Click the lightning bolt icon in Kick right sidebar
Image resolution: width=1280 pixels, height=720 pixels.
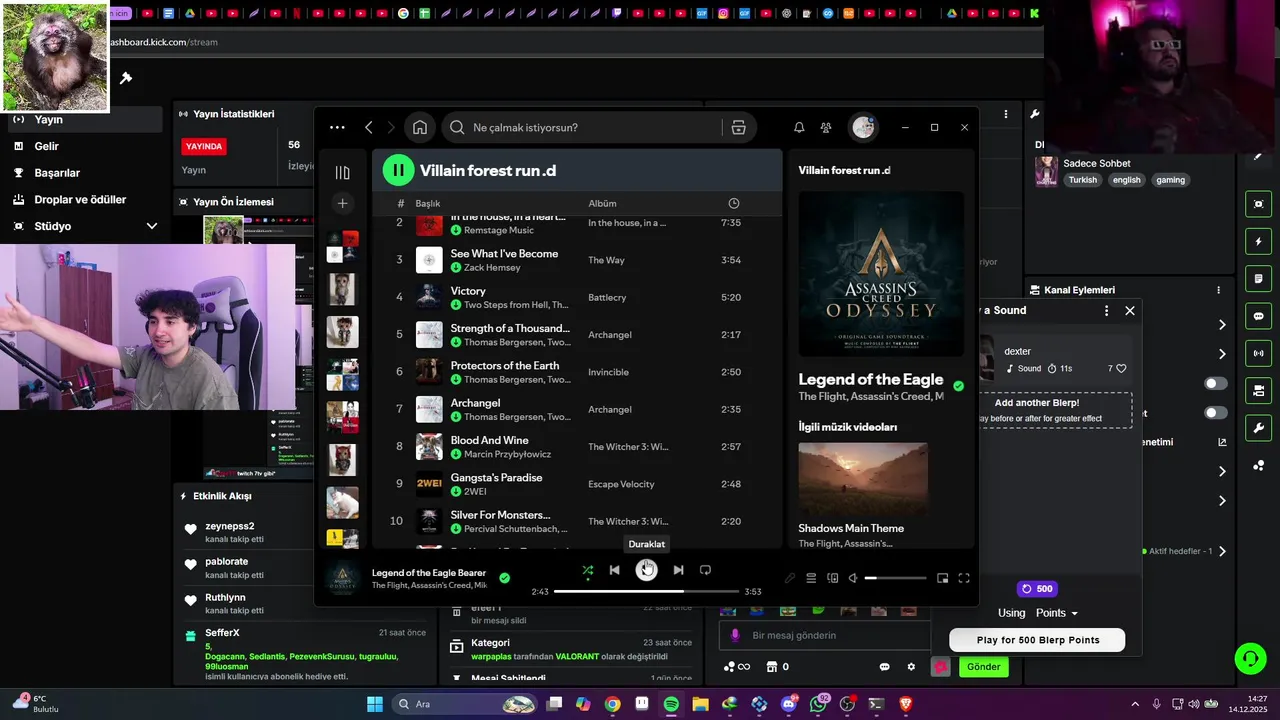tap(1259, 241)
